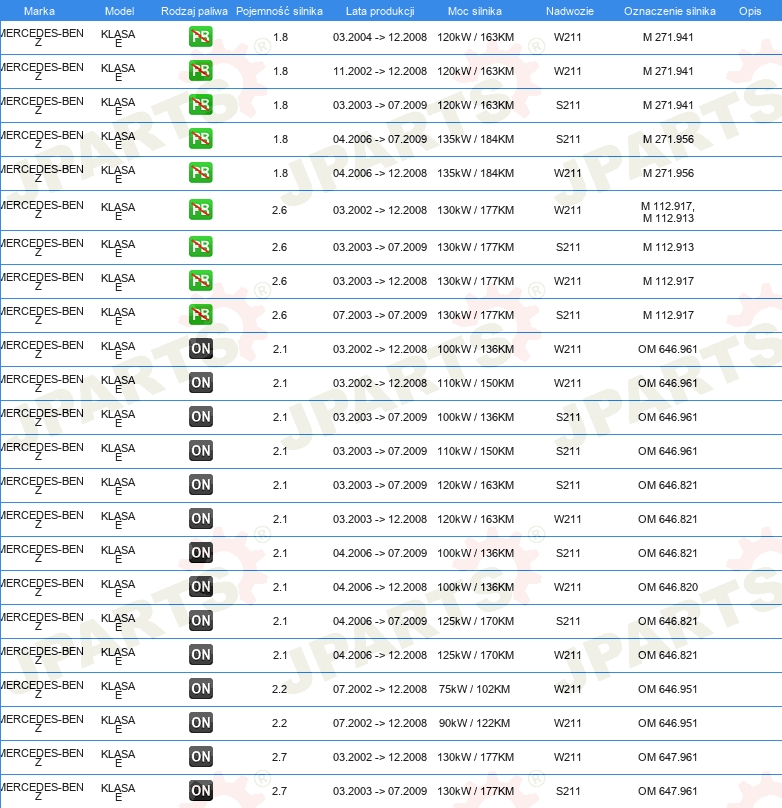Click the engine code OM 646.820
Image resolution: width=782 pixels, height=808 pixels.
668,587
